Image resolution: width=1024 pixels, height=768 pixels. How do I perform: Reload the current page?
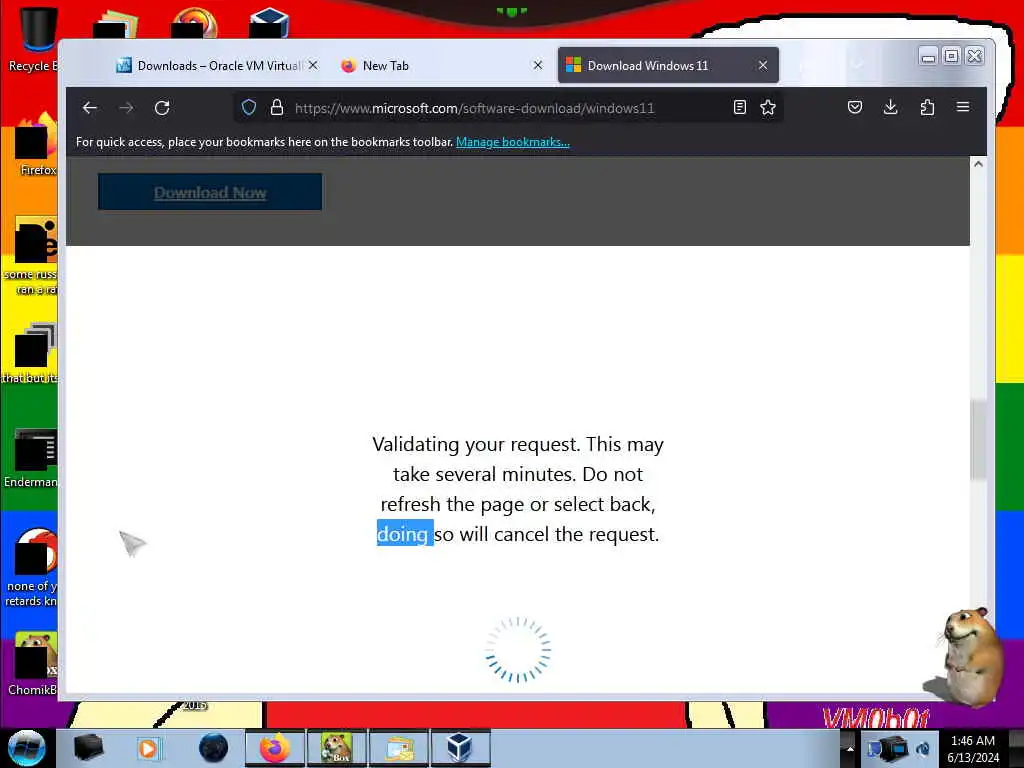click(162, 108)
